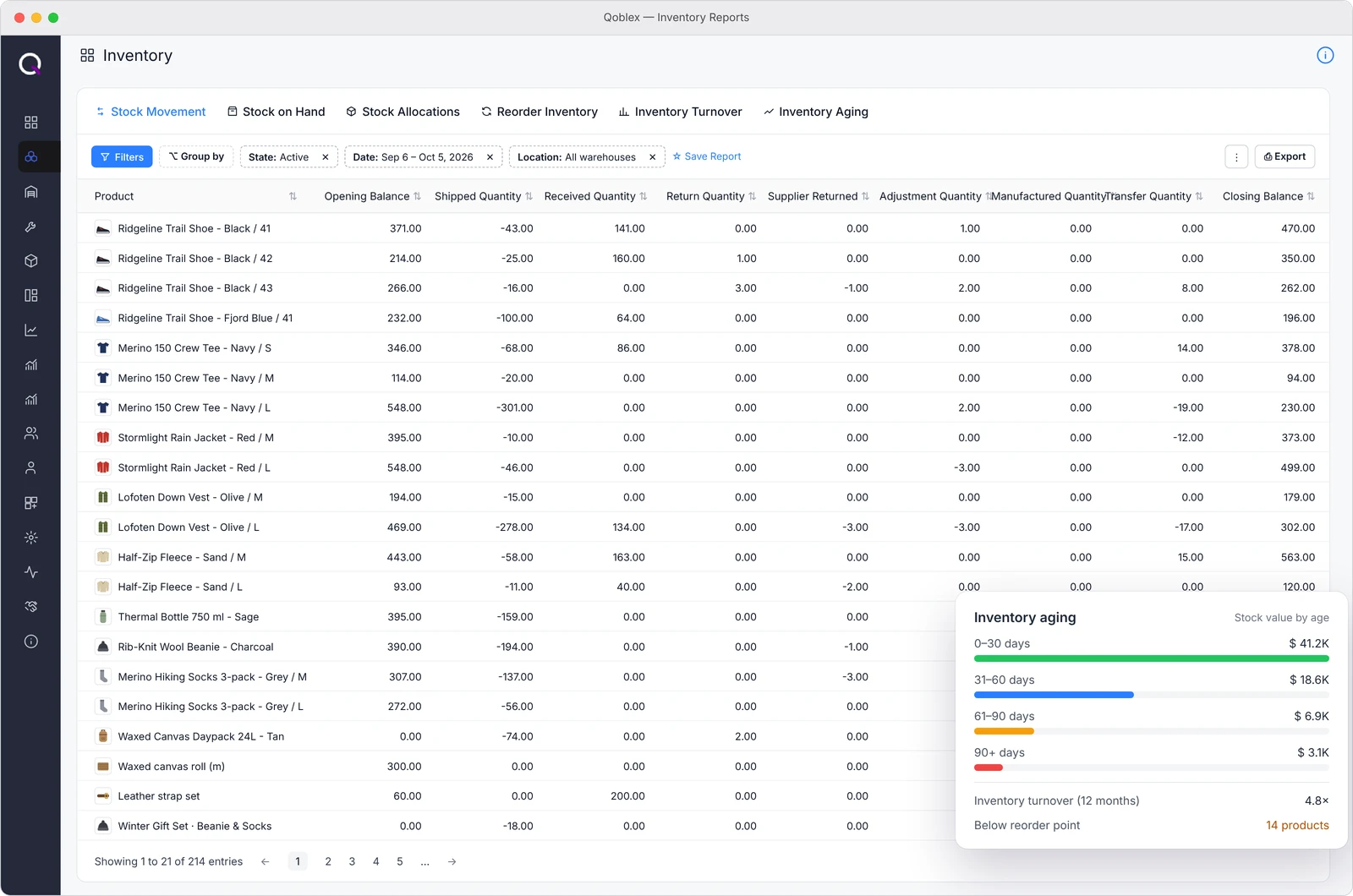Screen dimensions: 1353x896
Task: Open Lofoten Down Vest - Olive / M
Action: tap(703, 497)
